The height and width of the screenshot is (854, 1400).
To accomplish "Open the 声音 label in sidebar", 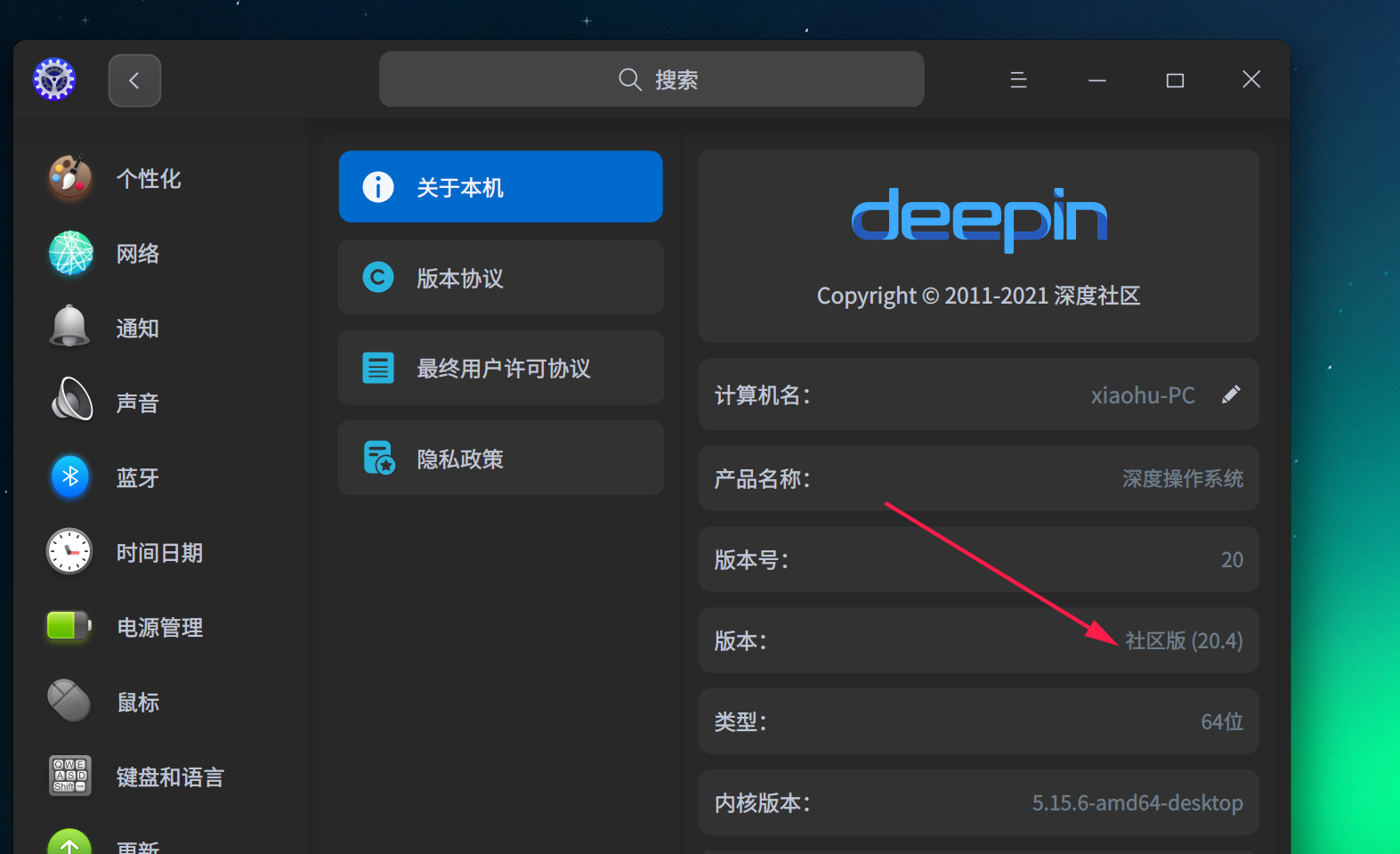I will [138, 403].
